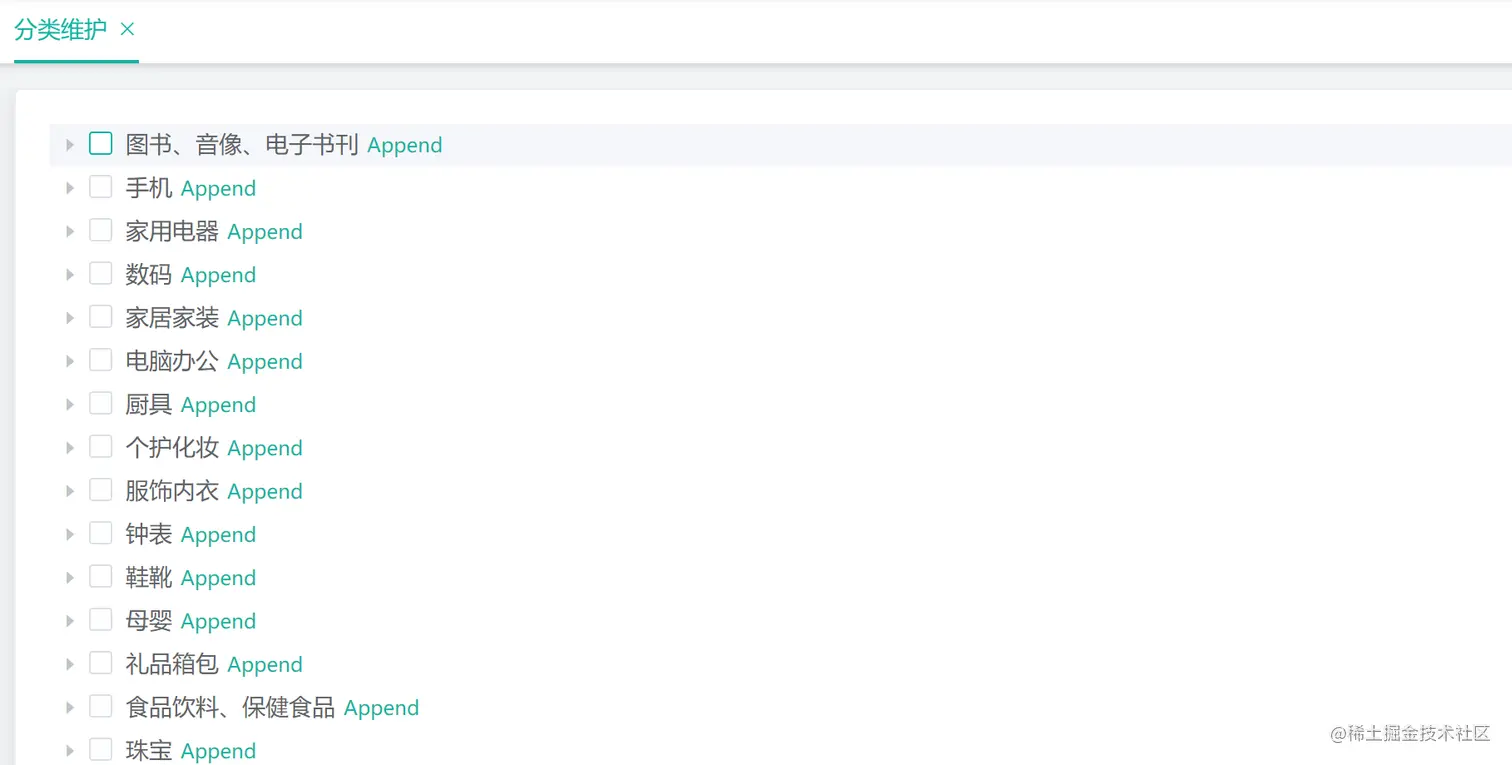The width and height of the screenshot is (1512, 765).
Task: Expand the 家用电器 category node
Action: [70, 231]
